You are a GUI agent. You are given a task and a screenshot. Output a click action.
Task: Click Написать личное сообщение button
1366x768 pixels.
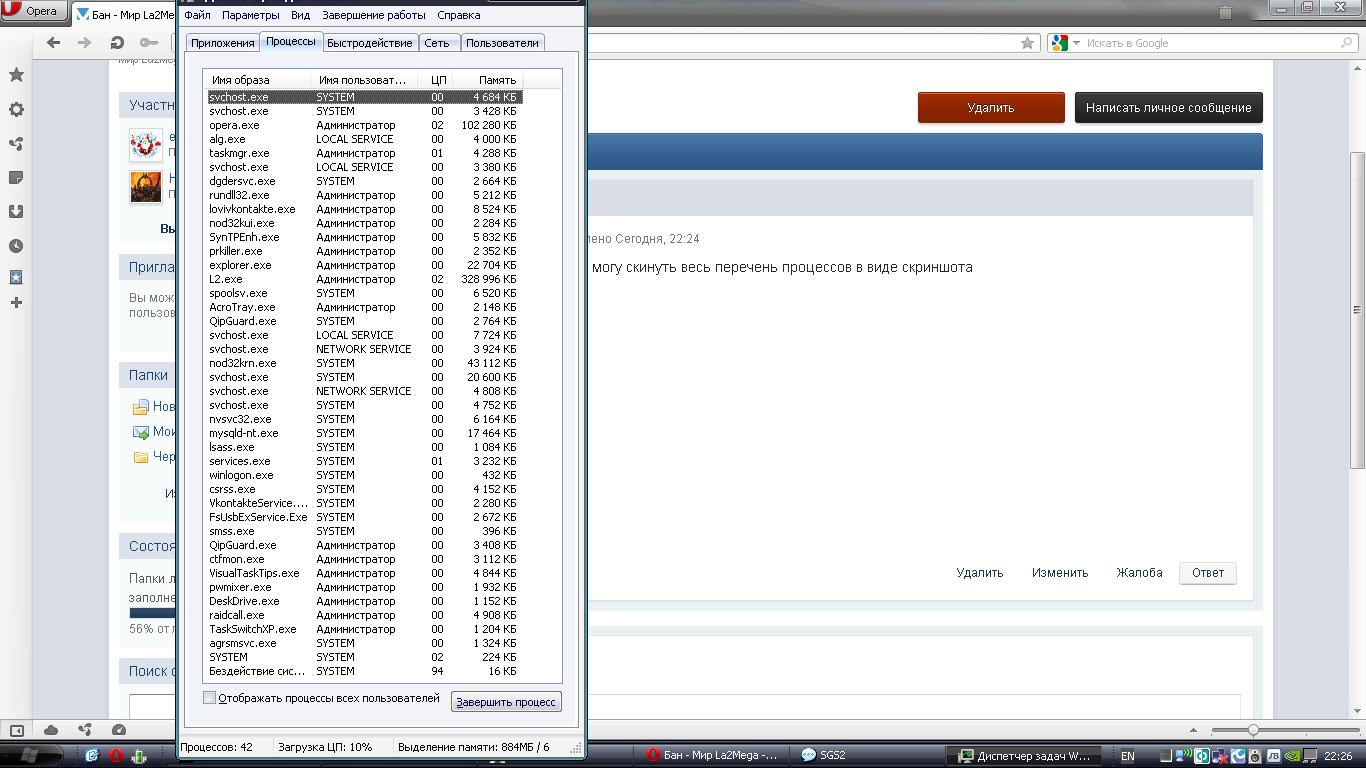tap(1169, 108)
